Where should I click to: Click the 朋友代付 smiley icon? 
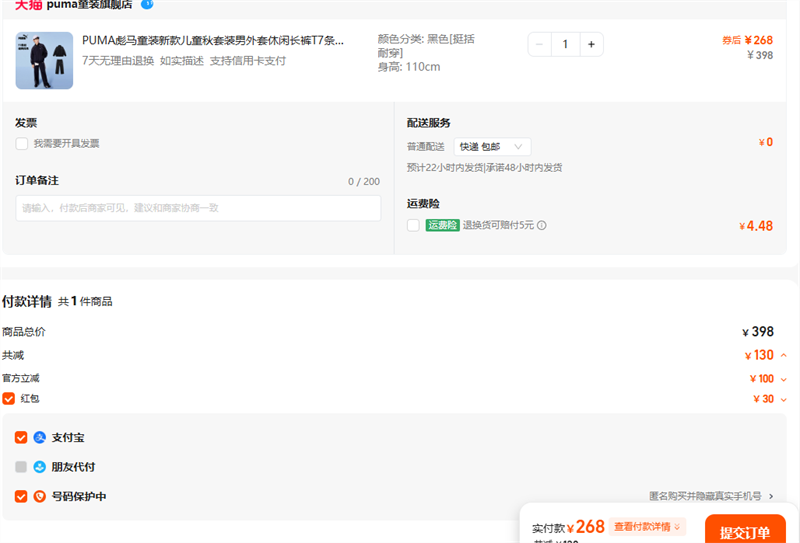click(40, 467)
